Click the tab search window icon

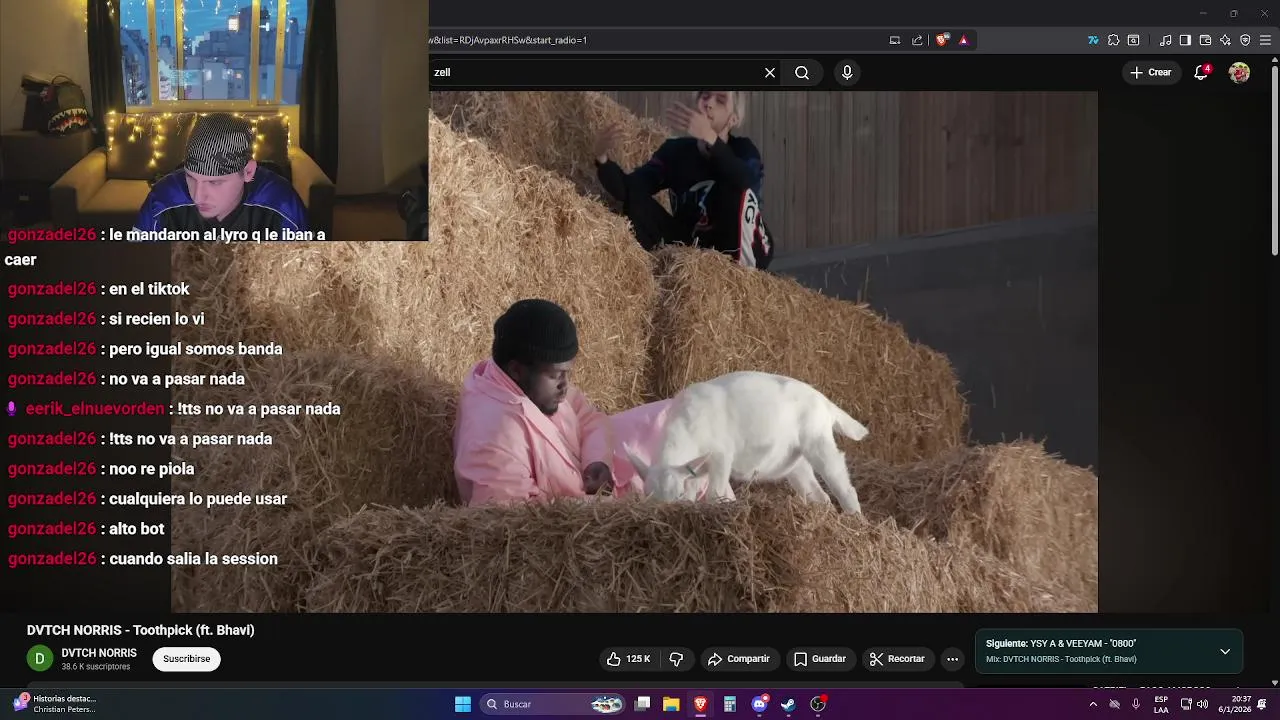click(1133, 40)
